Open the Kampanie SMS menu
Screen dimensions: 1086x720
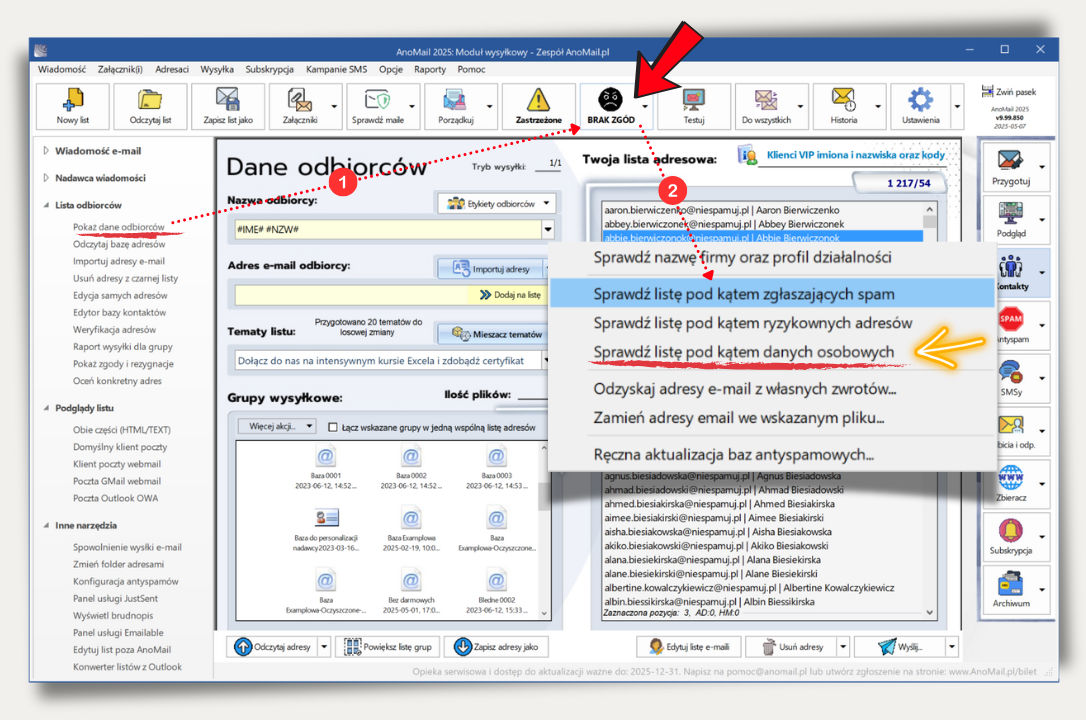337,69
